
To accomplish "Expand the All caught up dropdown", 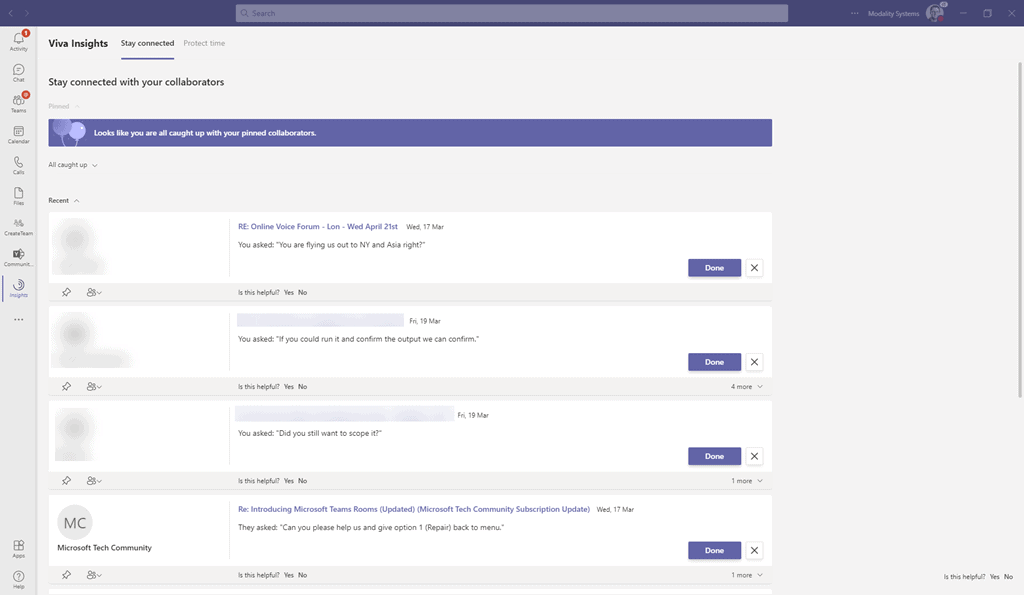I will click(x=73, y=165).
